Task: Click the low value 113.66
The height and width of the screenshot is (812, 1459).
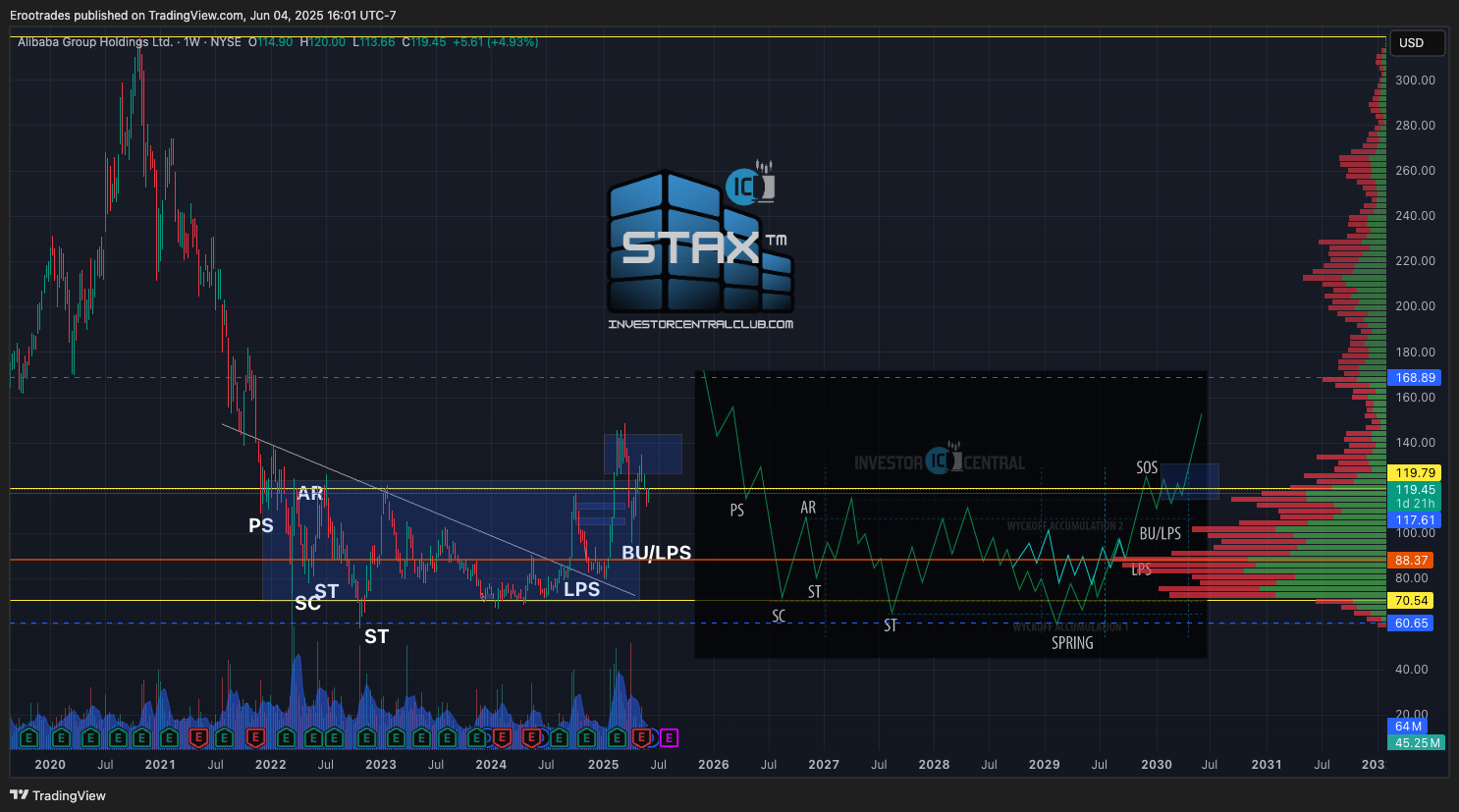Action: pyautogui.click(x=378, y=42)
